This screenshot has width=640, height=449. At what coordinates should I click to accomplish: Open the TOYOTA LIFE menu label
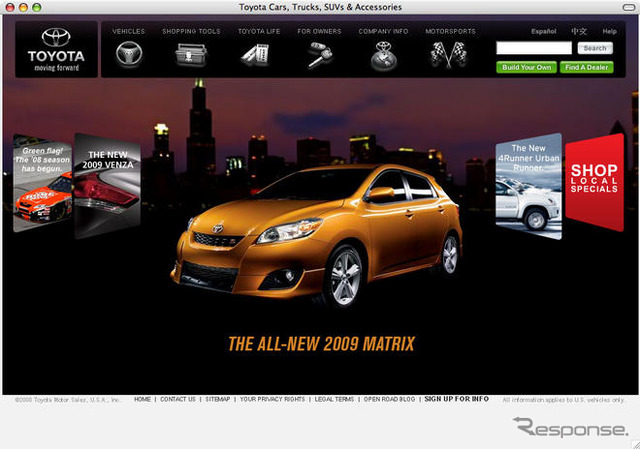click(x=259, y=31)
